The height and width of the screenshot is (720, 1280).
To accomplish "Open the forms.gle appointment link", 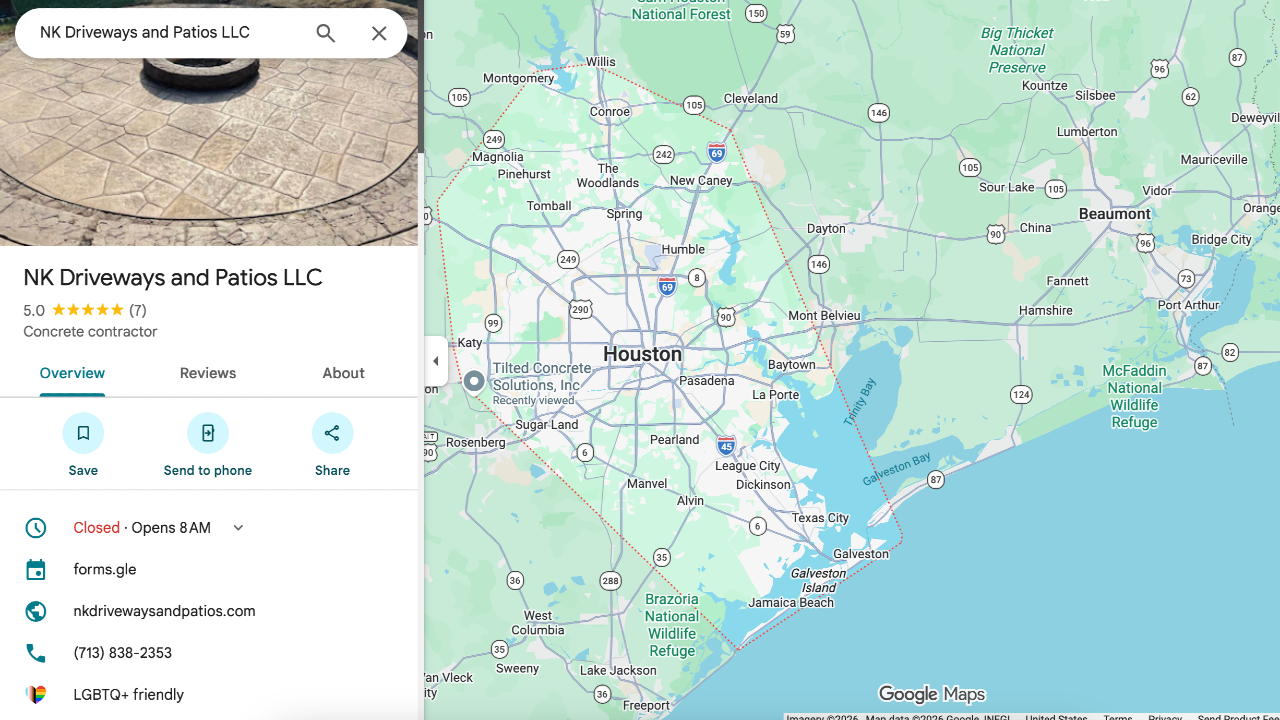I will 105,570.
